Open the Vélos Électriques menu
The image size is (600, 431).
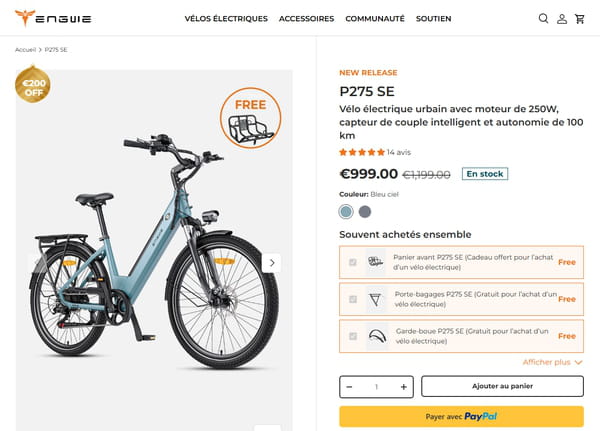click(x=226, y=18)
